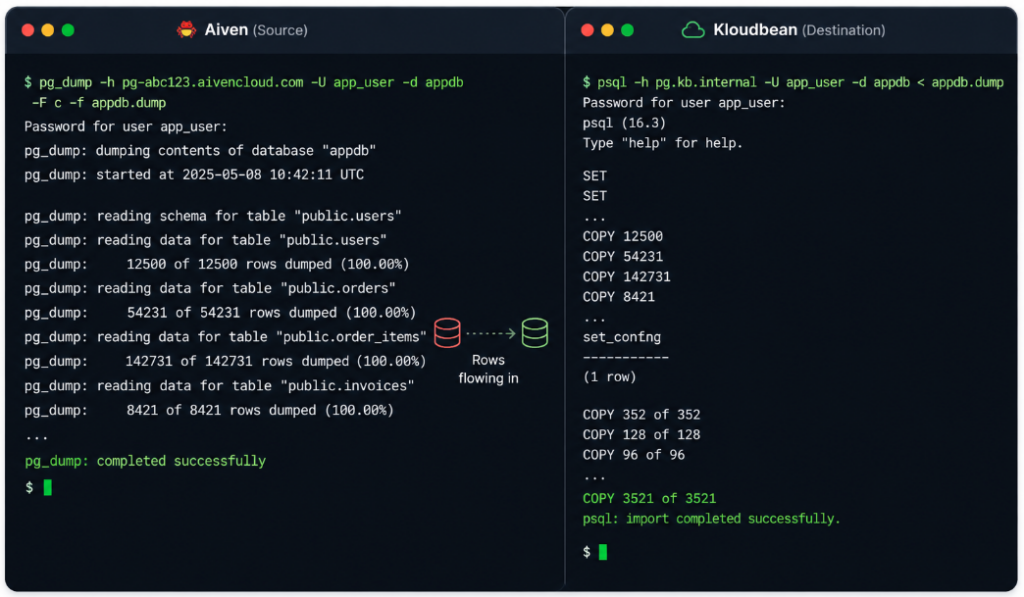Minimize the Aiven source terminal window

(48, 30)
